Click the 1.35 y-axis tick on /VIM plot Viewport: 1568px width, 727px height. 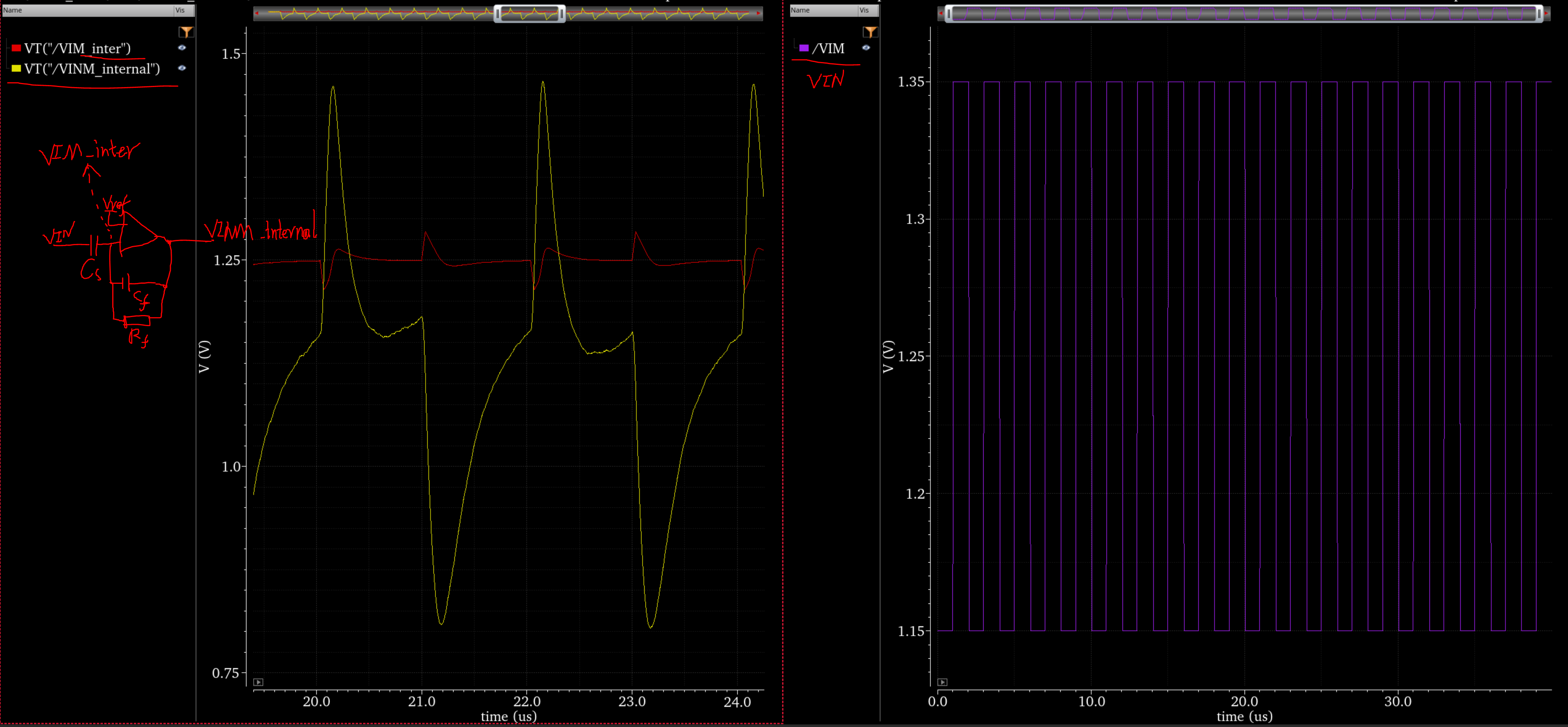point(911,82)
